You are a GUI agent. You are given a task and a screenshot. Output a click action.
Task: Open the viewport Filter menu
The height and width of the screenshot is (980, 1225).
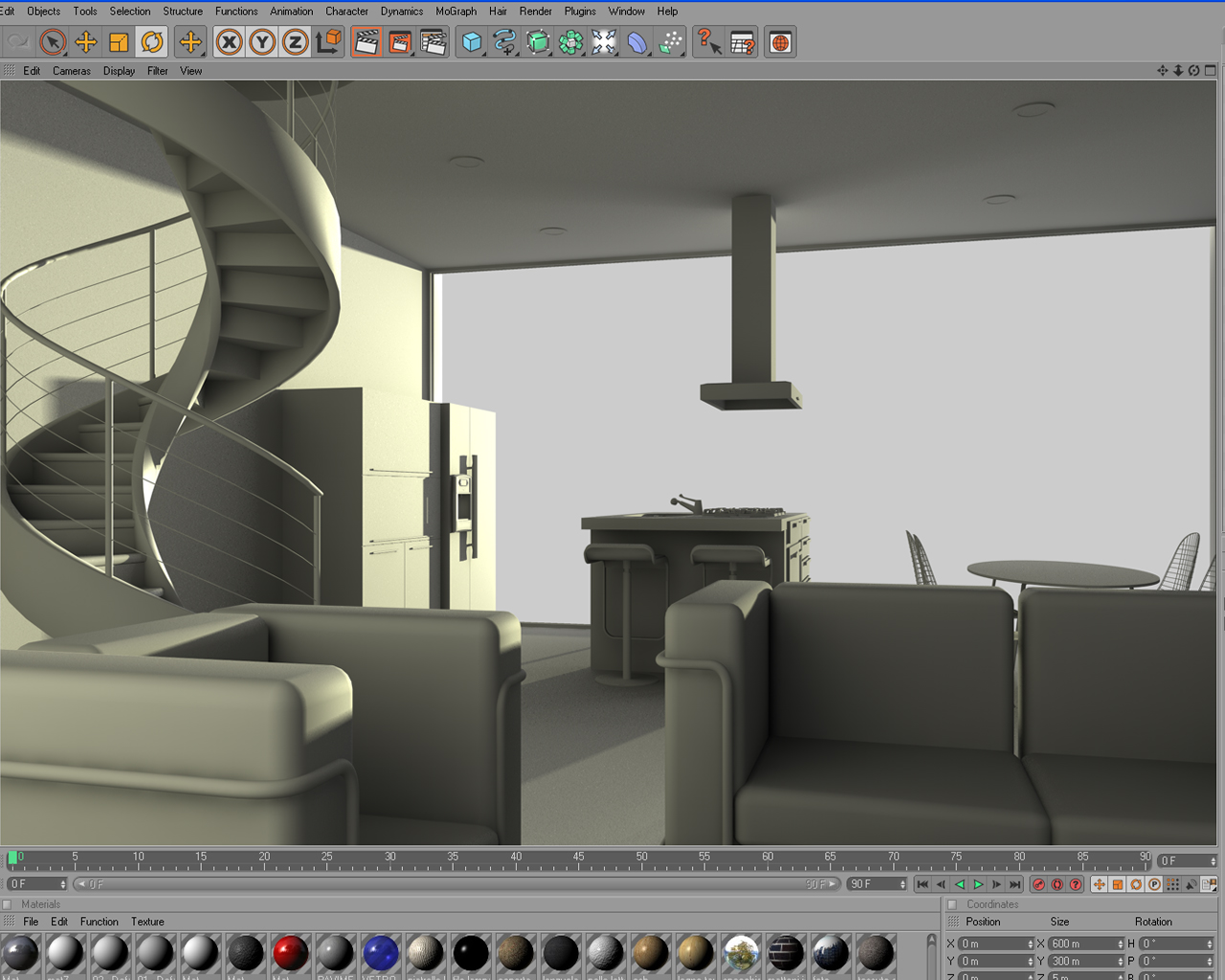point(158,71)
